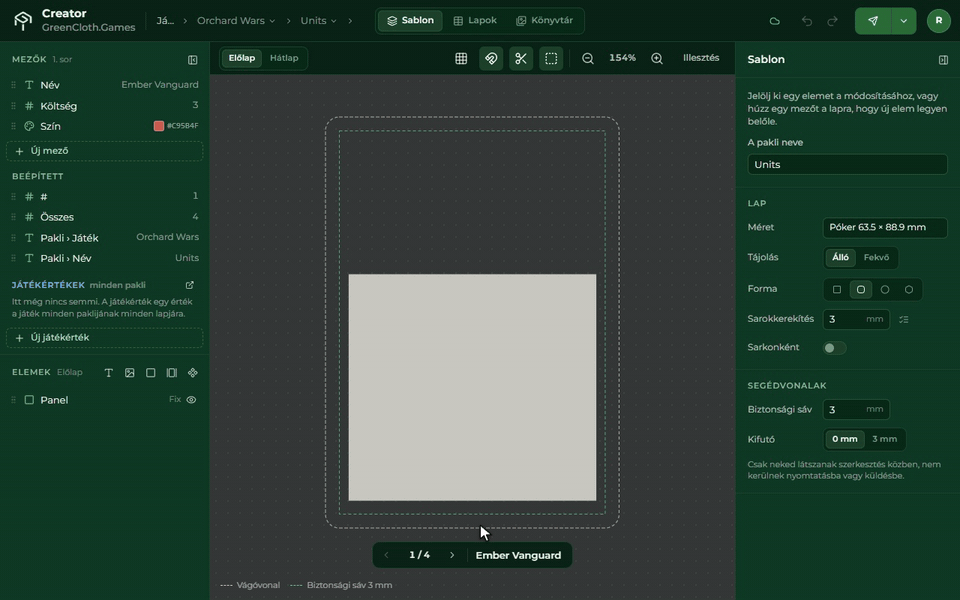Image resolution: width=960 pixels, height=600 pixels.
Task: Edit the A pakli neve input field
Action: coord(847,165)
